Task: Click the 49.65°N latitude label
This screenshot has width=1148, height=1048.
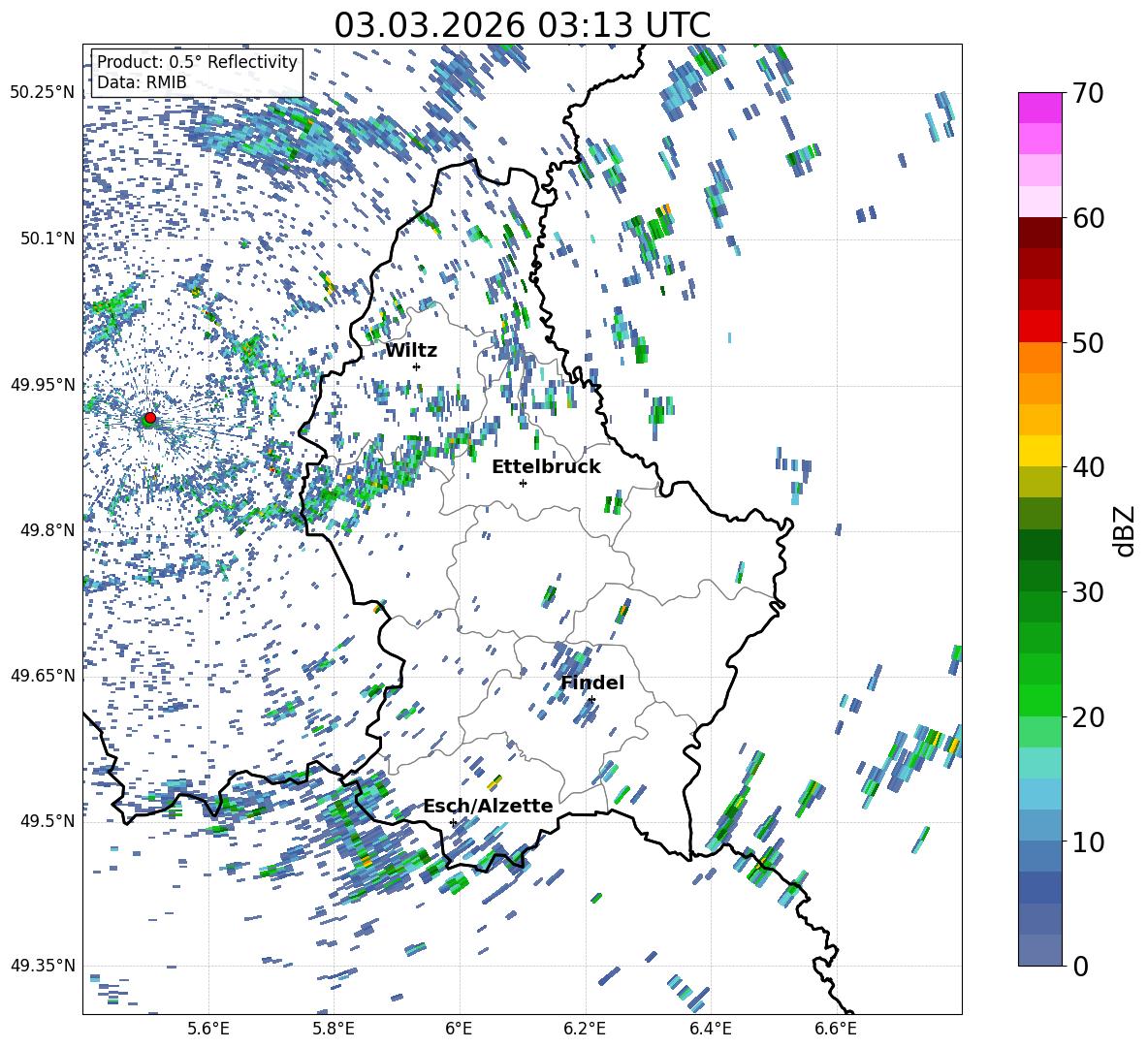Action: (43, 675)
